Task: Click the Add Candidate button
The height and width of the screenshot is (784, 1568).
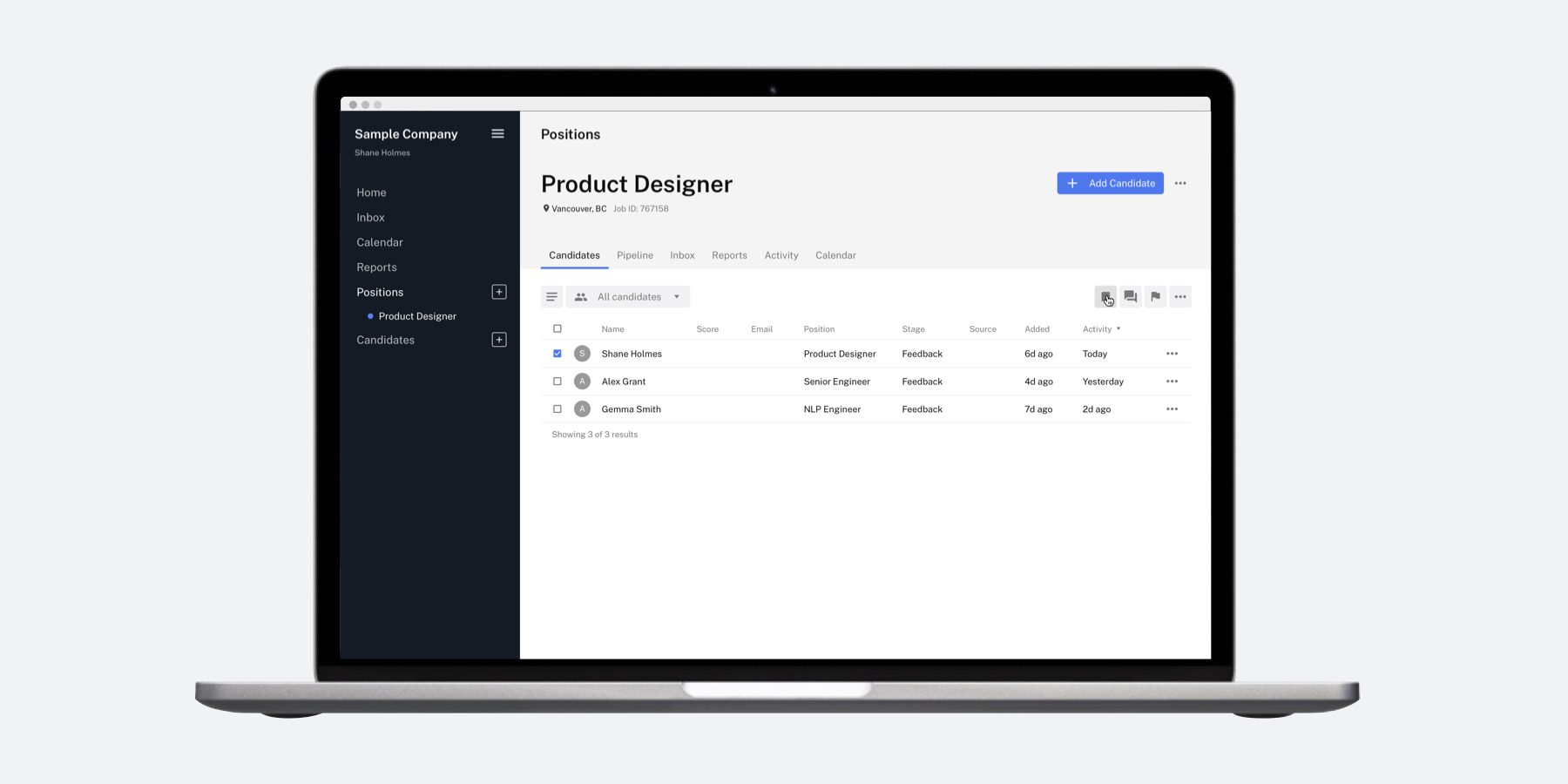Action: [1110, 183]
